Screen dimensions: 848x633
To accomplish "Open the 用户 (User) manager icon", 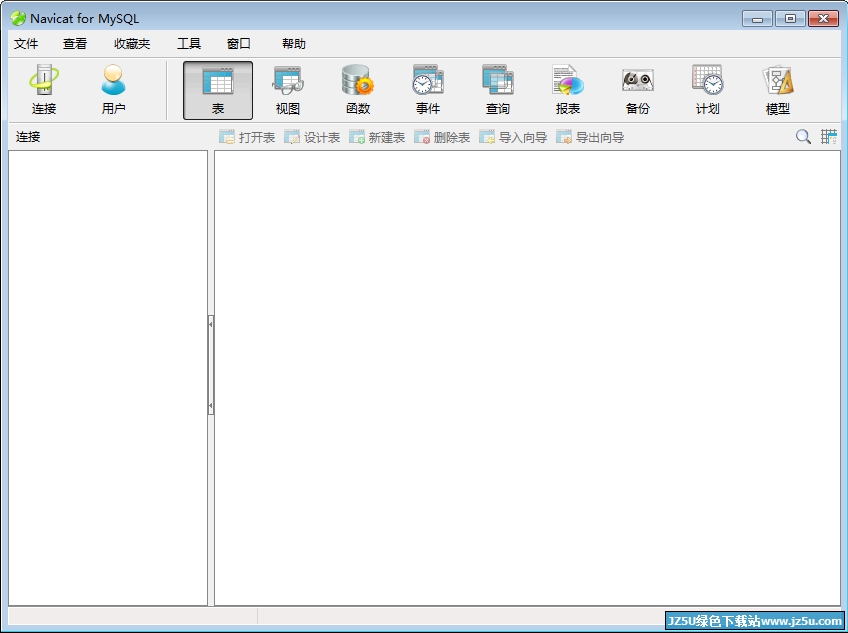I will click(114, 90).
